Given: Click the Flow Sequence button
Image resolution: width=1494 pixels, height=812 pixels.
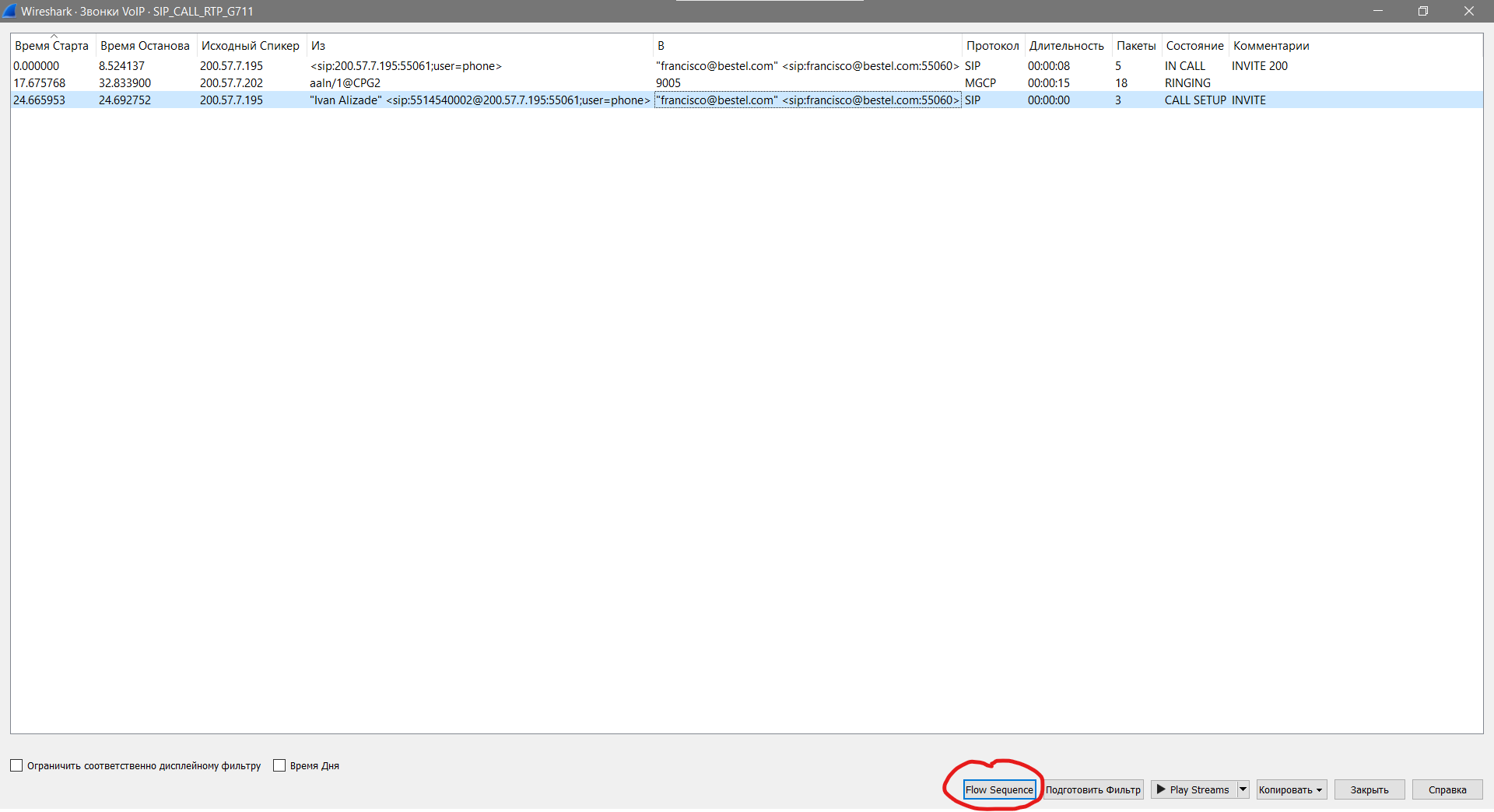Looking at the screenshot, I should coord(999,789).
